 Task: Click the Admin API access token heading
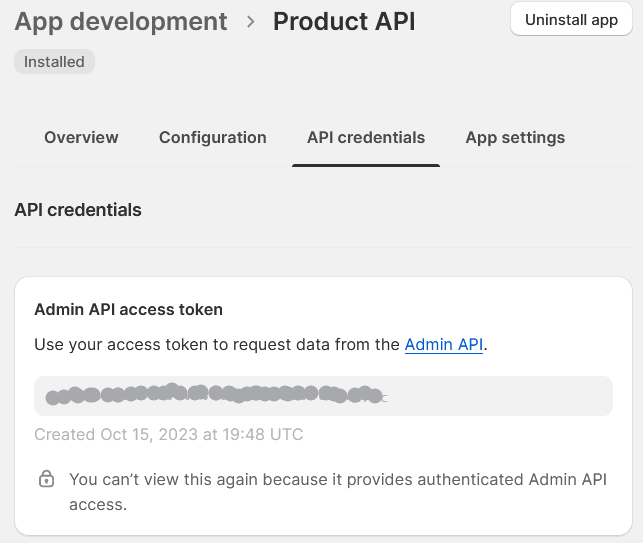click(x=128, y=310)
